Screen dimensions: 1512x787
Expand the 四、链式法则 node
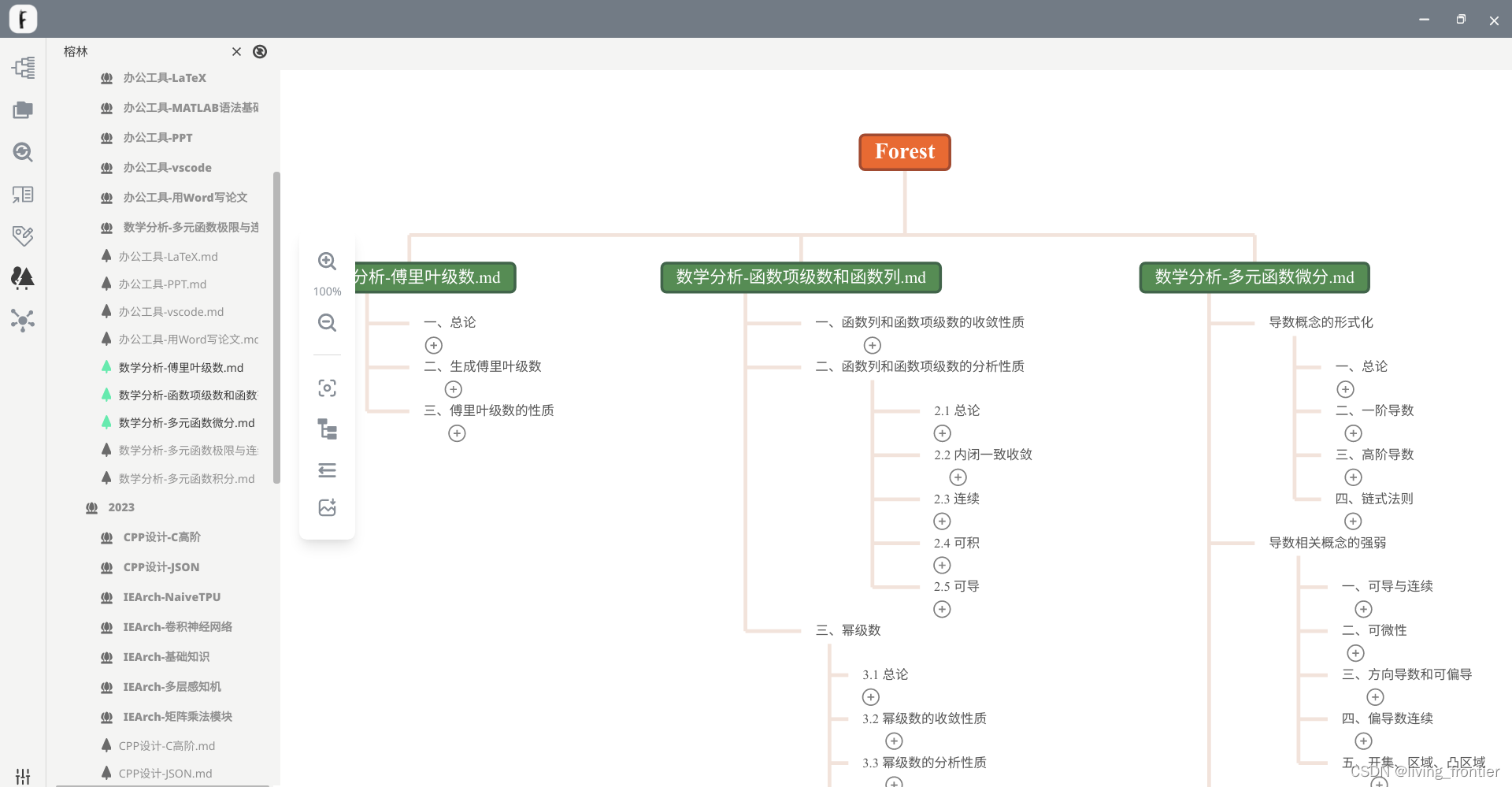pyautogui.click(x=1353, y=522)
